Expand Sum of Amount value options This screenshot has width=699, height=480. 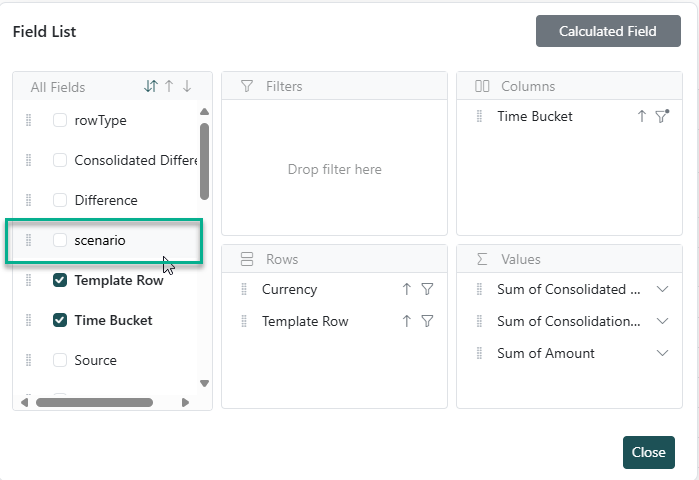point(662,354)
